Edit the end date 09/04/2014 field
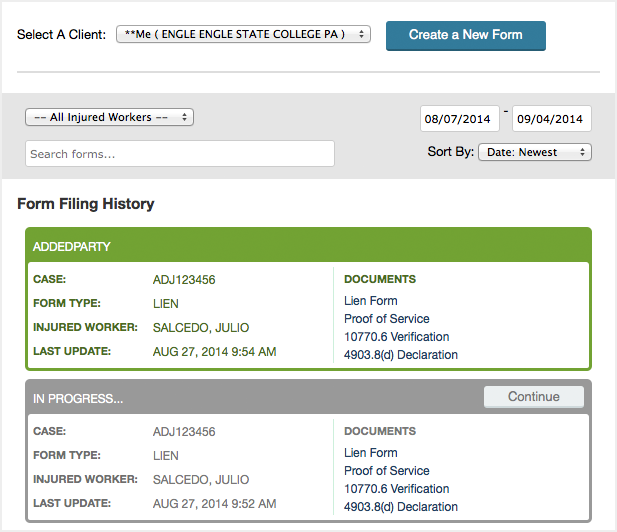 coord(552,118)
